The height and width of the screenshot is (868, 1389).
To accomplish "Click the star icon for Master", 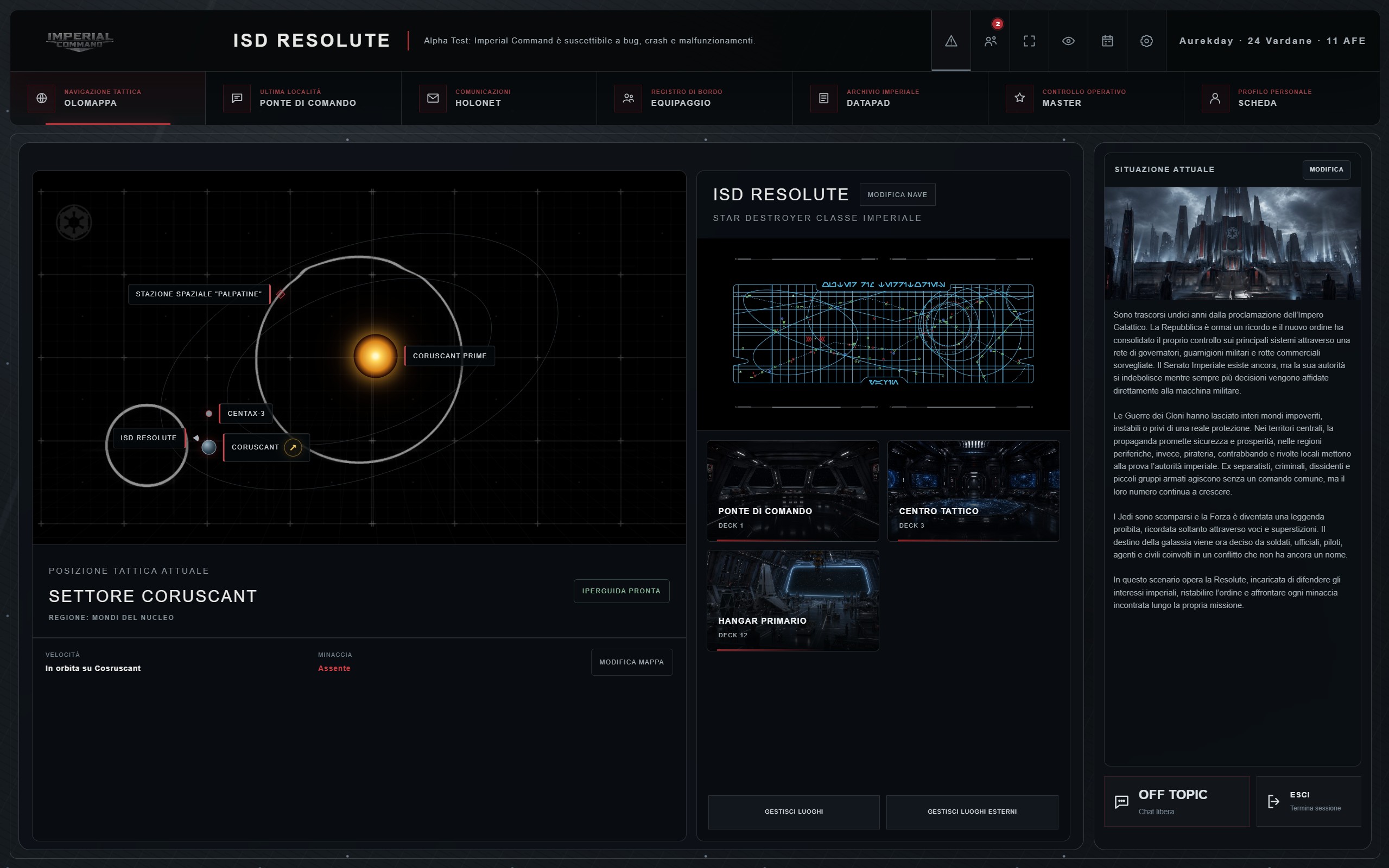I will pos(1019,98).
